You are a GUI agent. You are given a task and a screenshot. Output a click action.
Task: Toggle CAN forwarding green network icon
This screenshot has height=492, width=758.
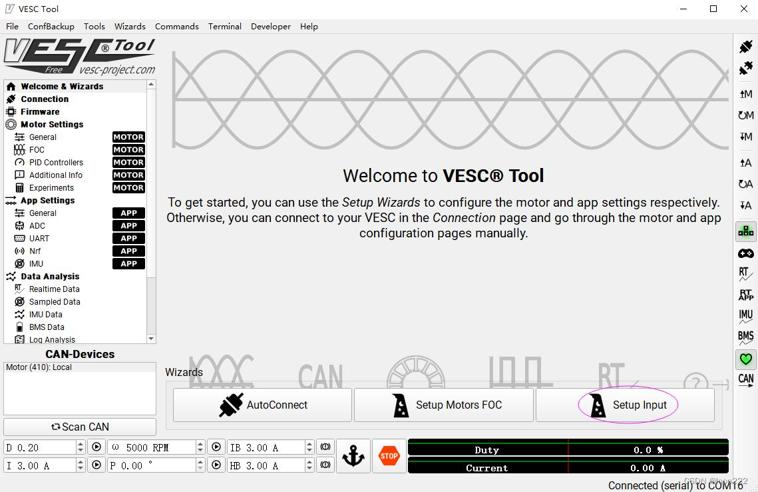745,231
